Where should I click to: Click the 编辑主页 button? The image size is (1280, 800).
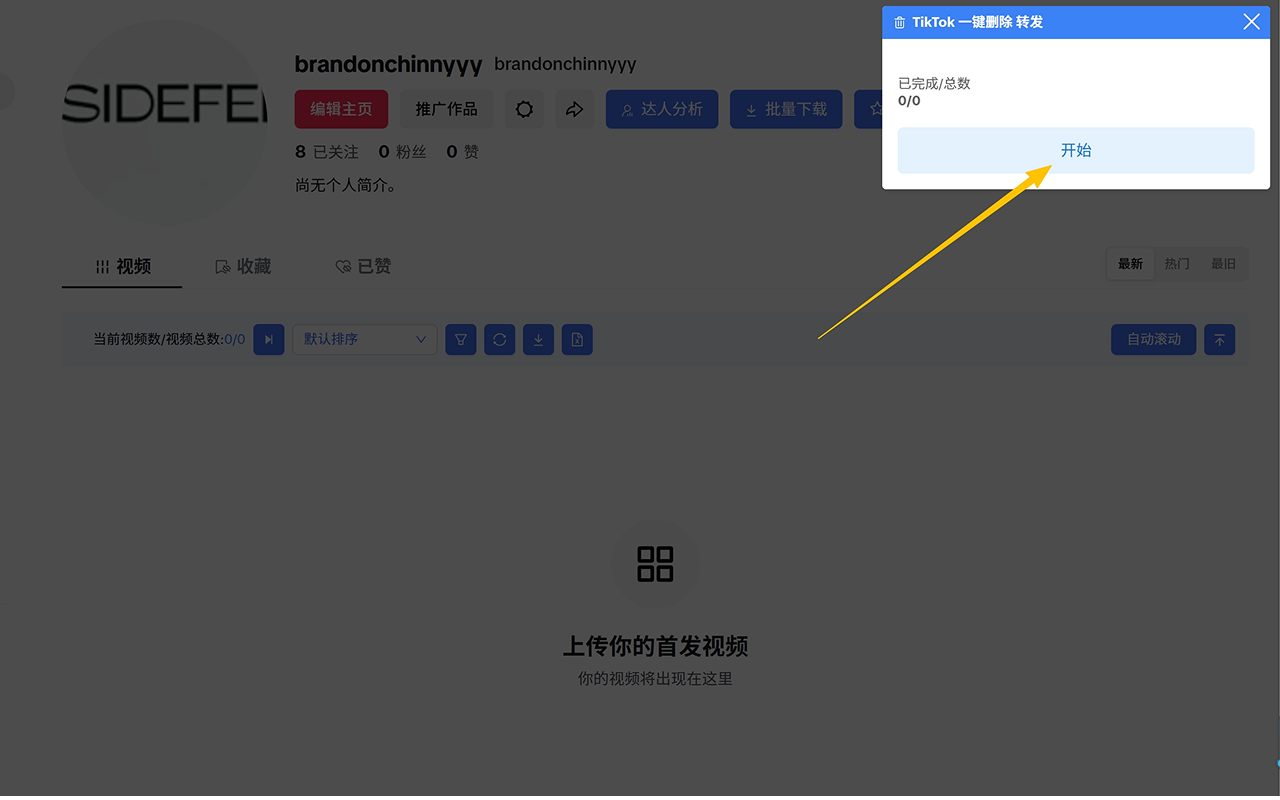pos(341,109)
